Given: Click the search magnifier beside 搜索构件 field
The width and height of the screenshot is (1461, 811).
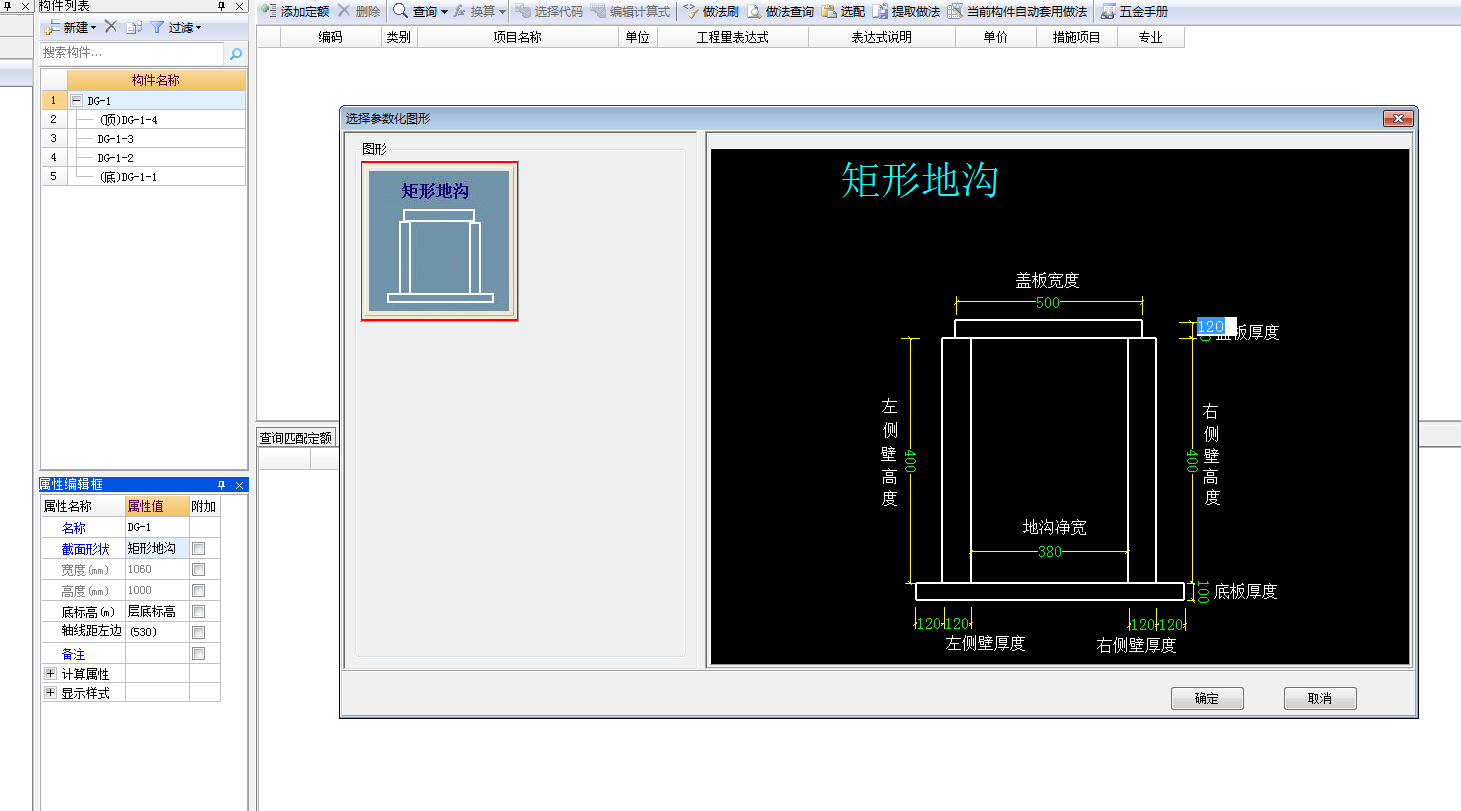Looking at the screenshot, I should pos(236,53).
